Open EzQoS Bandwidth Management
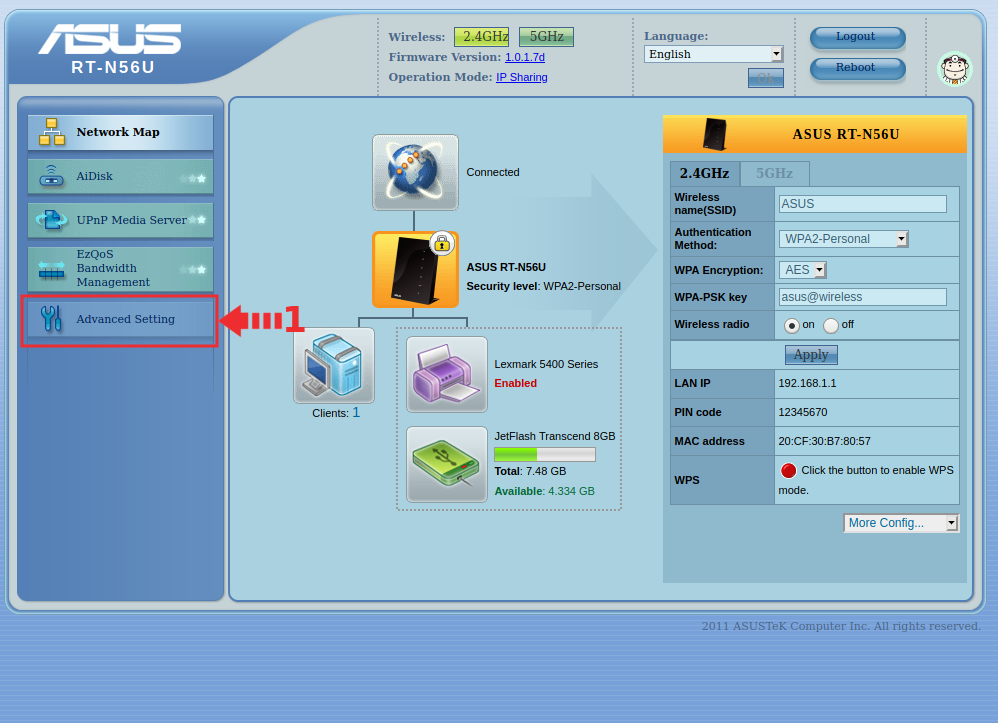998x723 pixels. coord(120,269)
